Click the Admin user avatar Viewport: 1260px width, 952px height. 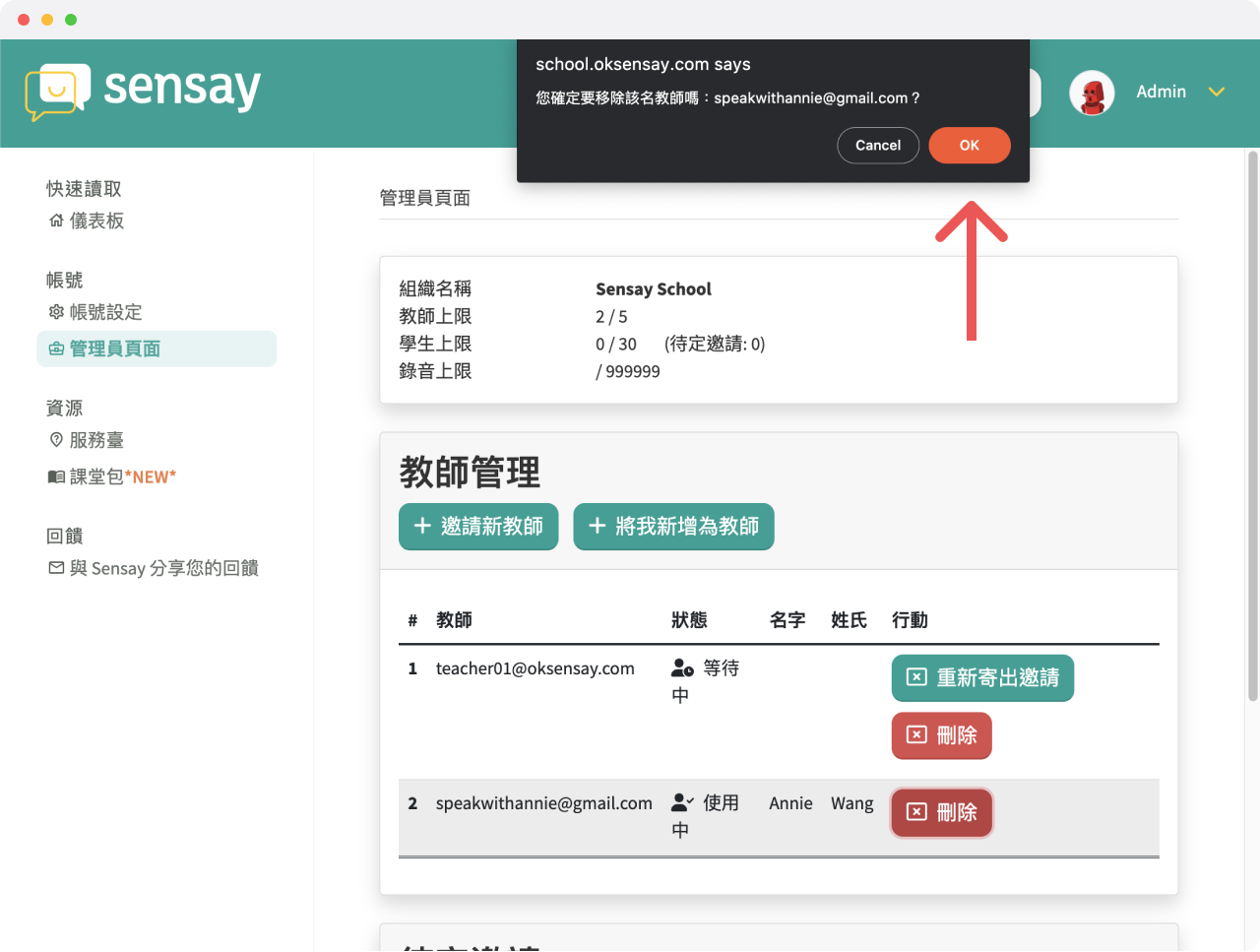point(1092,93)
